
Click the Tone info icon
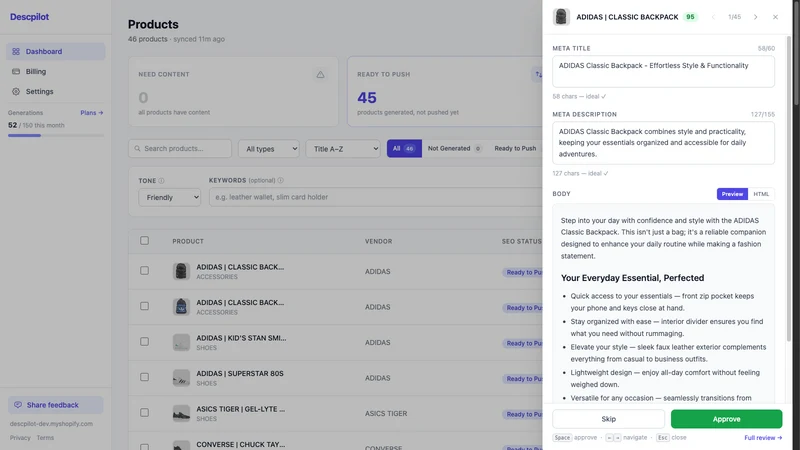(x=161, y=181)
